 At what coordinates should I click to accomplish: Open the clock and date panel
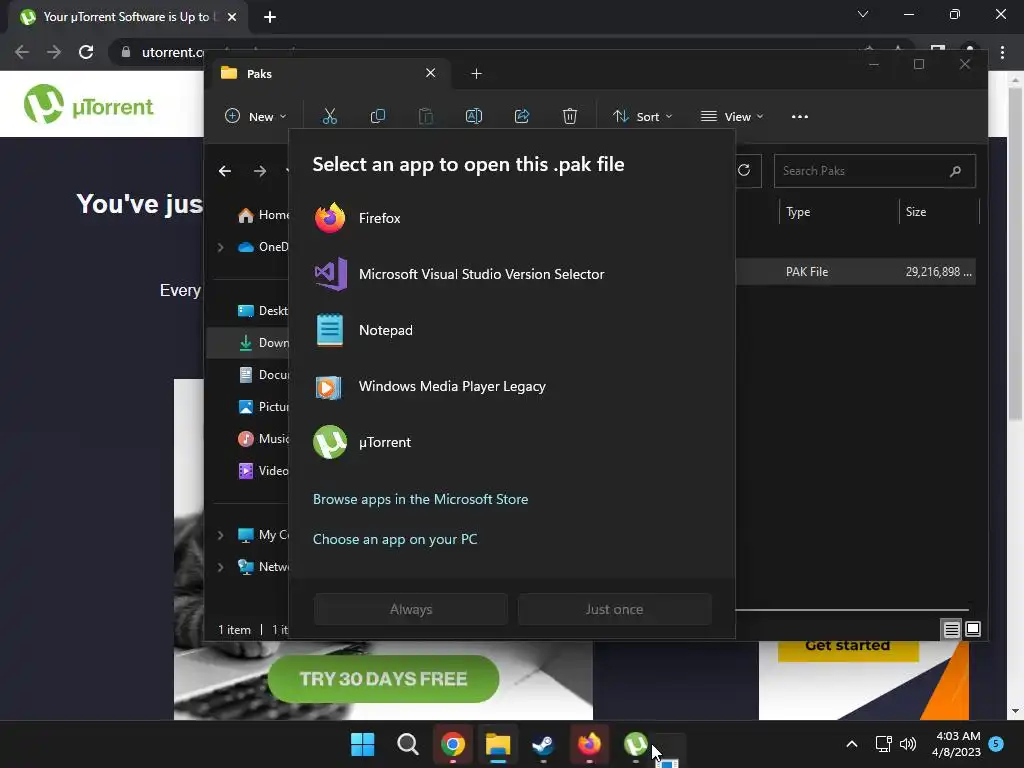coord(957,744)
